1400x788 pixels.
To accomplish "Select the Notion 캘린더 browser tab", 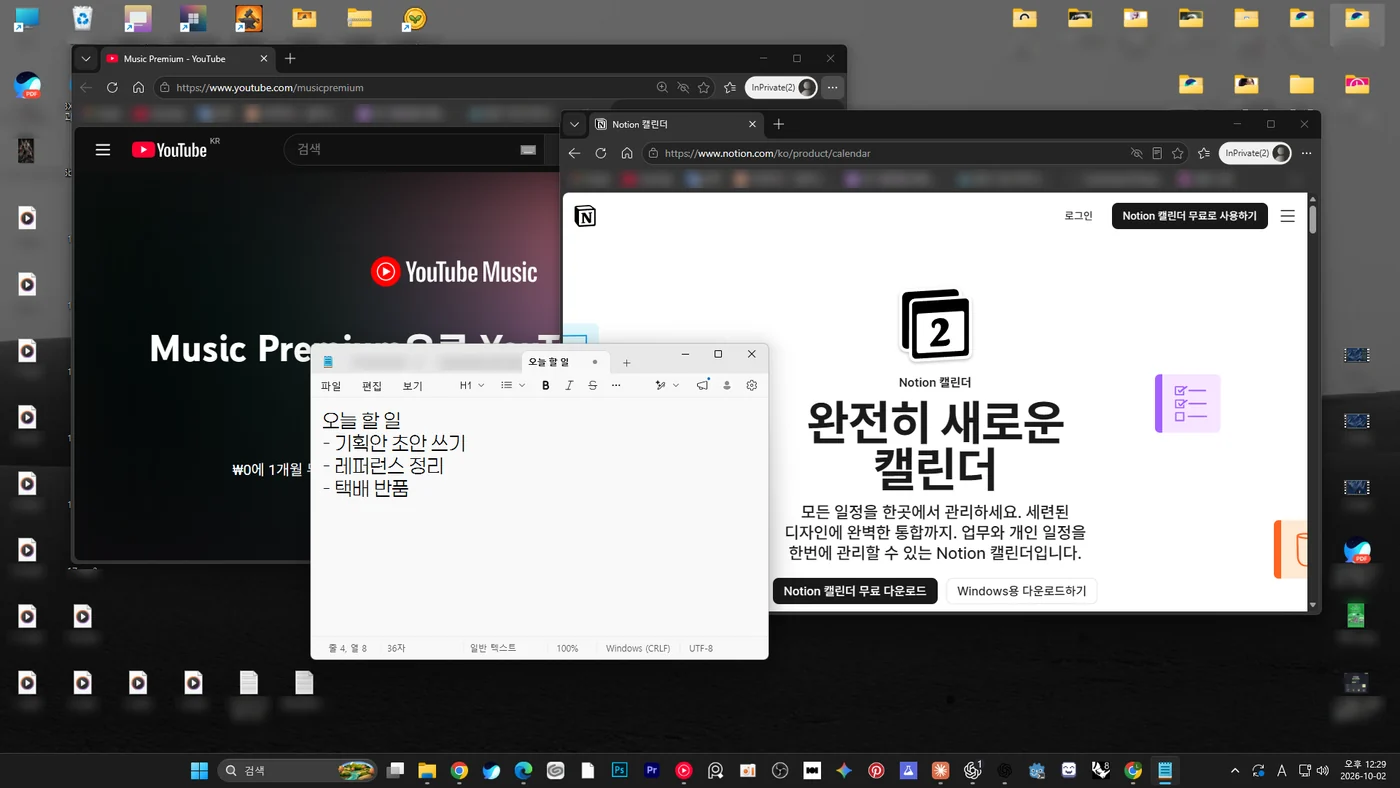I will click(677, 124).
